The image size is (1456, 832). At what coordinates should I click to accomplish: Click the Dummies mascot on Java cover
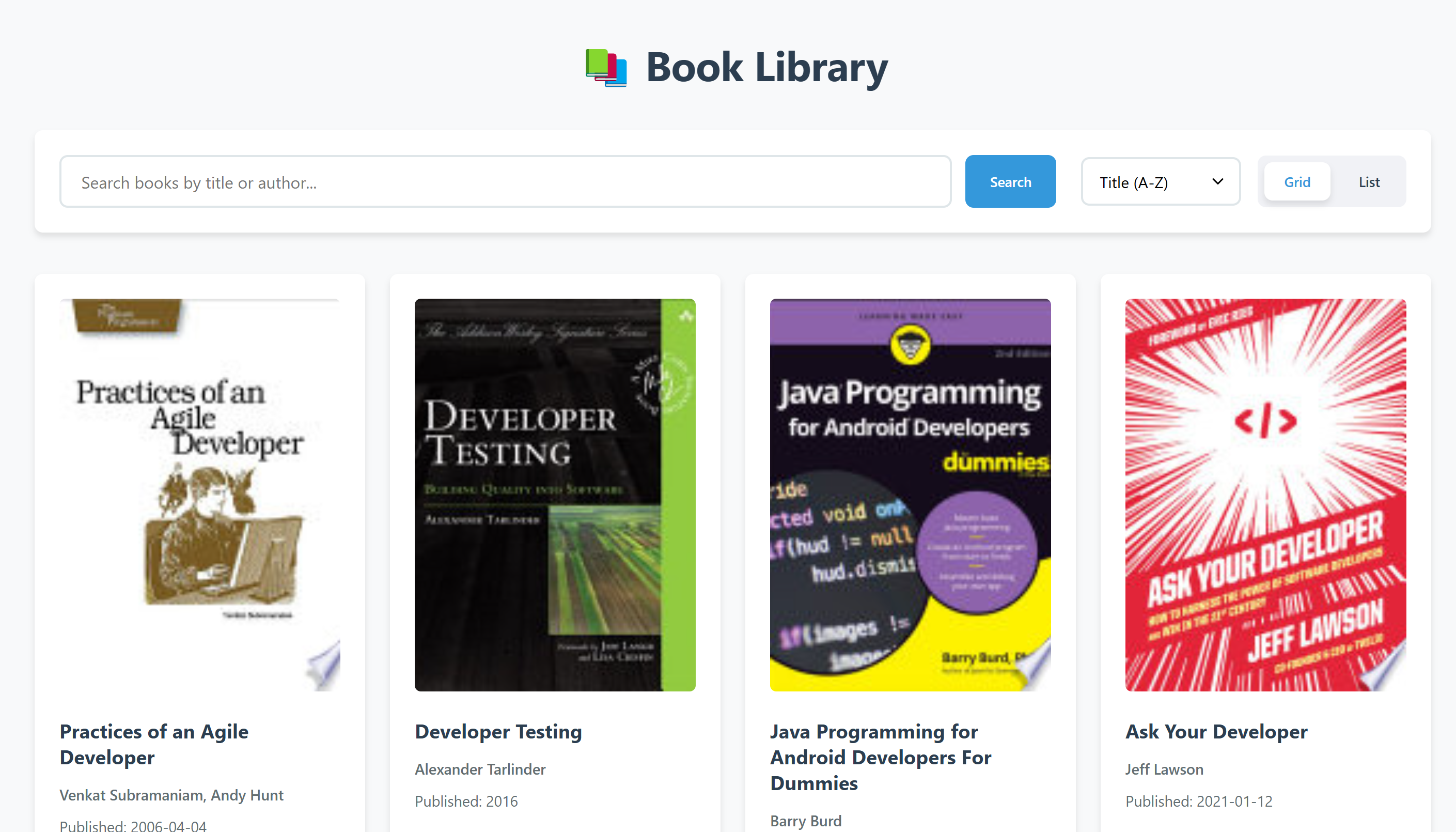pyautogui.click(x=910, y=345)
